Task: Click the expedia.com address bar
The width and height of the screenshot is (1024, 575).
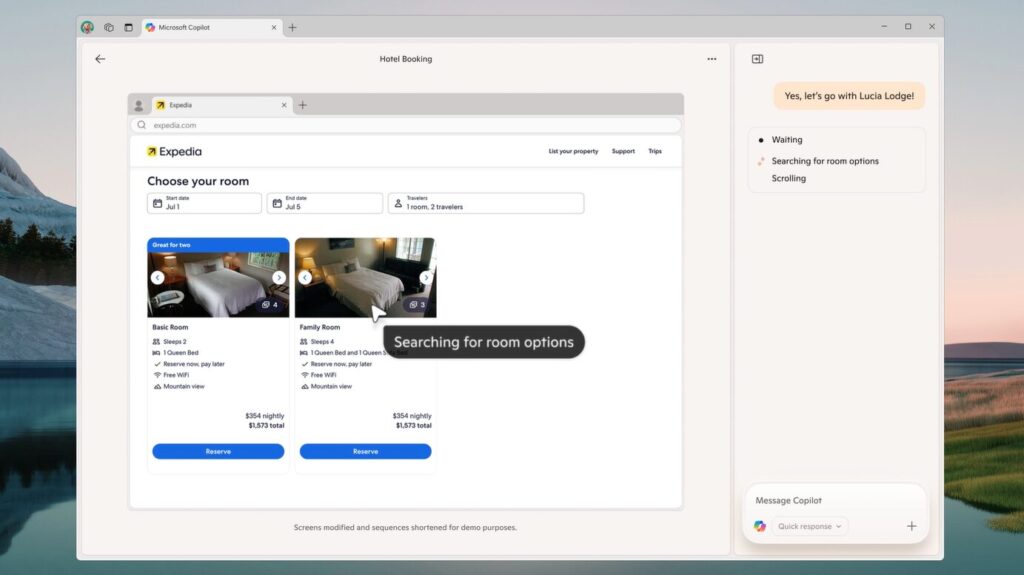Action: (x=406, y=125)
